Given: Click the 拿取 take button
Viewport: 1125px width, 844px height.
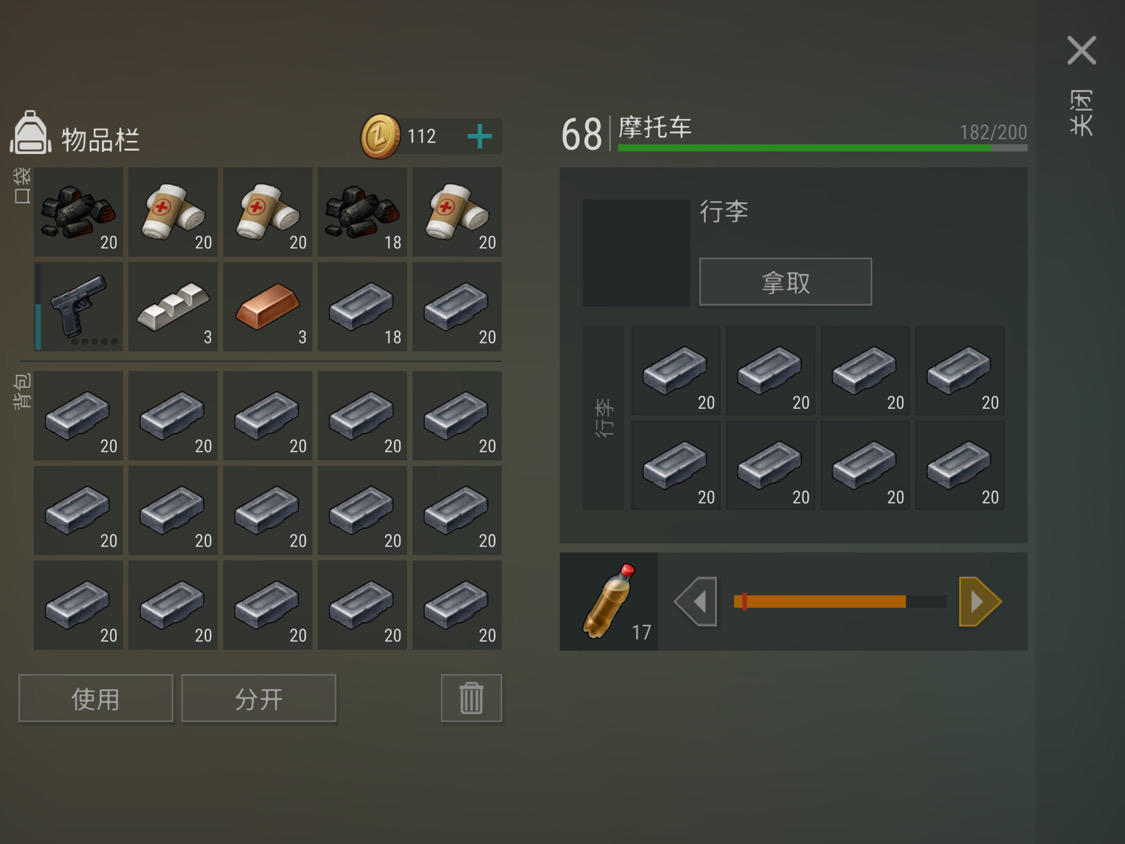Looking at the screenshot, I should (786, 281).
